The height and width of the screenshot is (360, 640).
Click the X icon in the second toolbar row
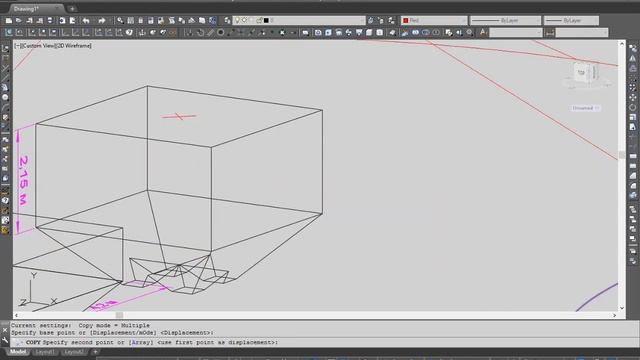[282, 33]
